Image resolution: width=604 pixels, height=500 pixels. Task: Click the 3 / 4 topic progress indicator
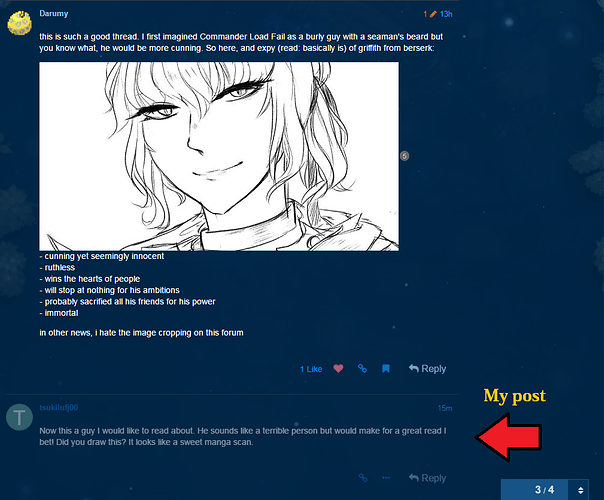click(544, 490)
